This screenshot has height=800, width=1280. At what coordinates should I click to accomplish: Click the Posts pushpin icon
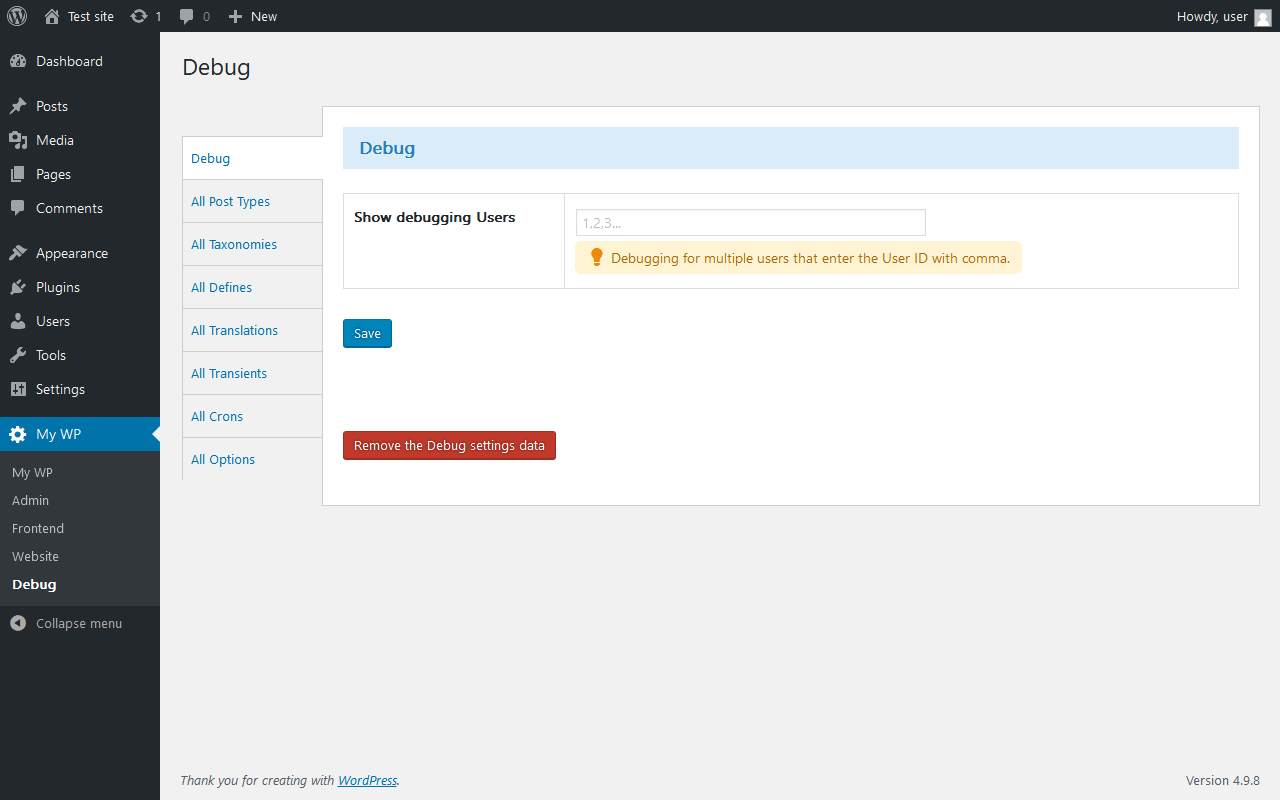[18, 106]
